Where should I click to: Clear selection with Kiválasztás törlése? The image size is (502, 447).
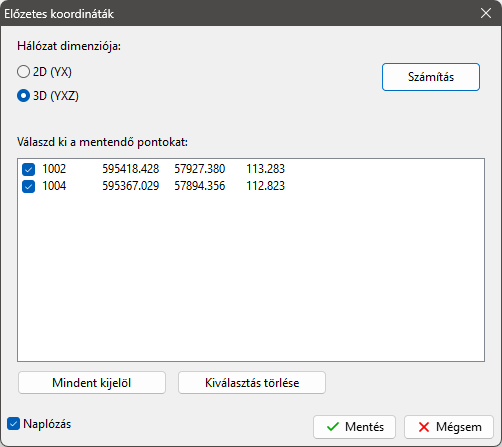[x=252, y=383]
